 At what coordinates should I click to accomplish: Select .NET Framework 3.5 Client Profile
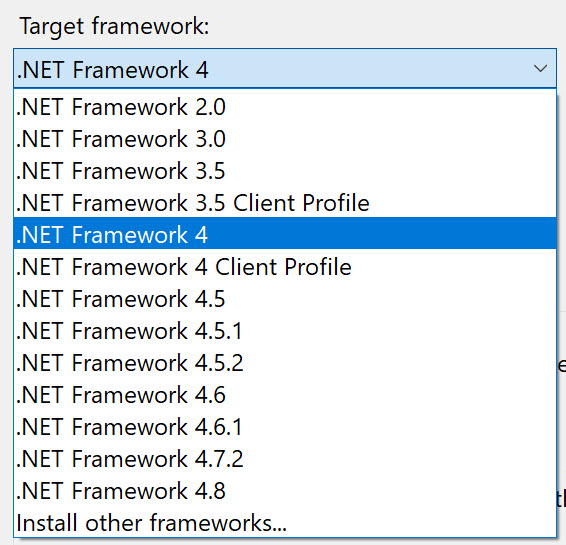click(285, 203)
